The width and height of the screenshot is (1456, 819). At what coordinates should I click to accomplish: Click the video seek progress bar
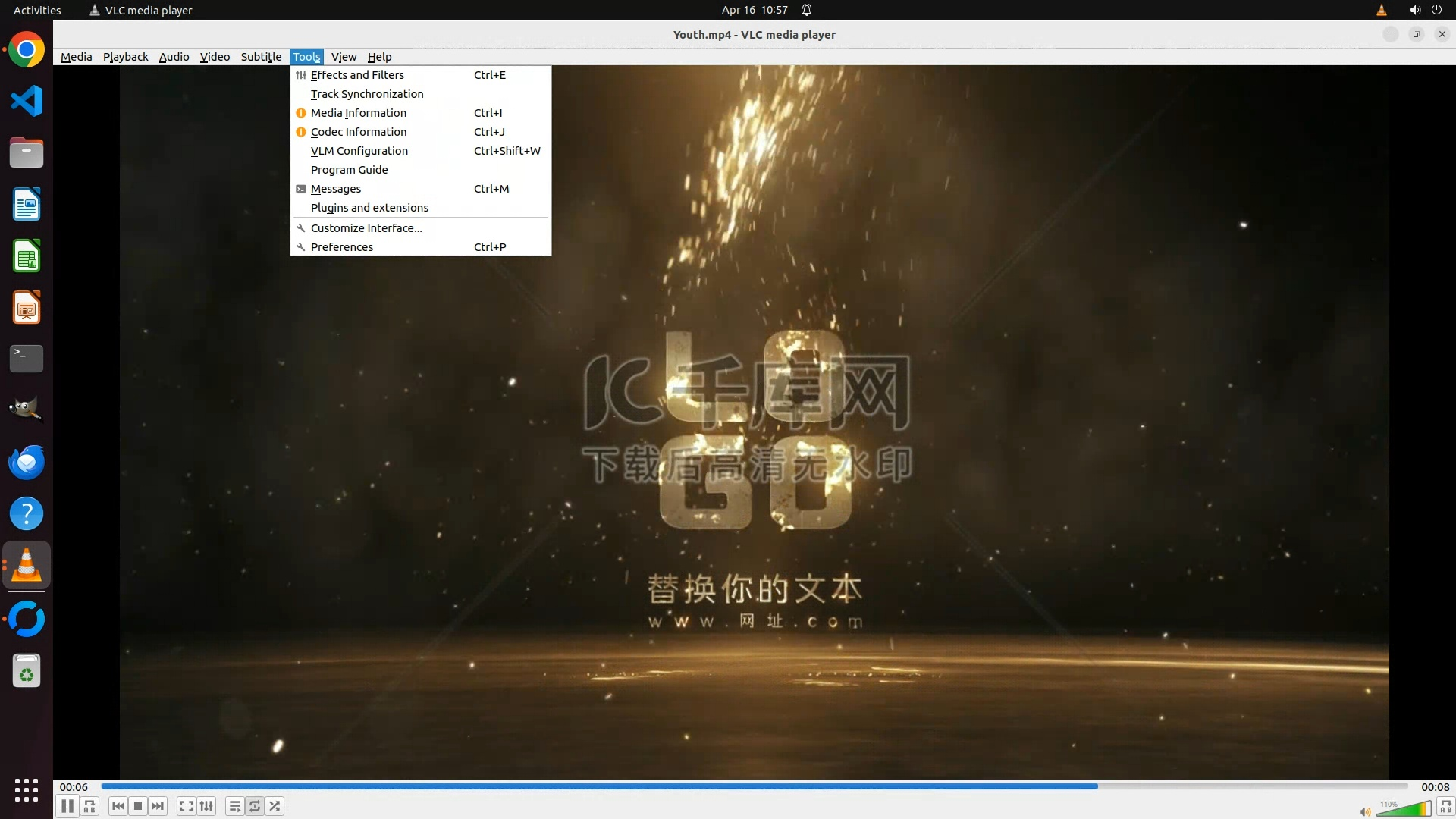tap(754, 786)
